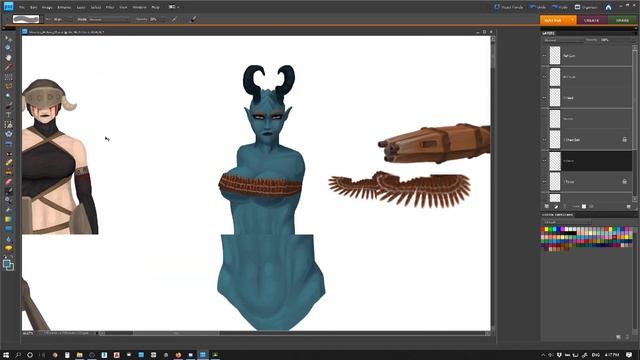Open the Organizer
The width and height of the screenshot is (640, 360).
pos(586,7)
